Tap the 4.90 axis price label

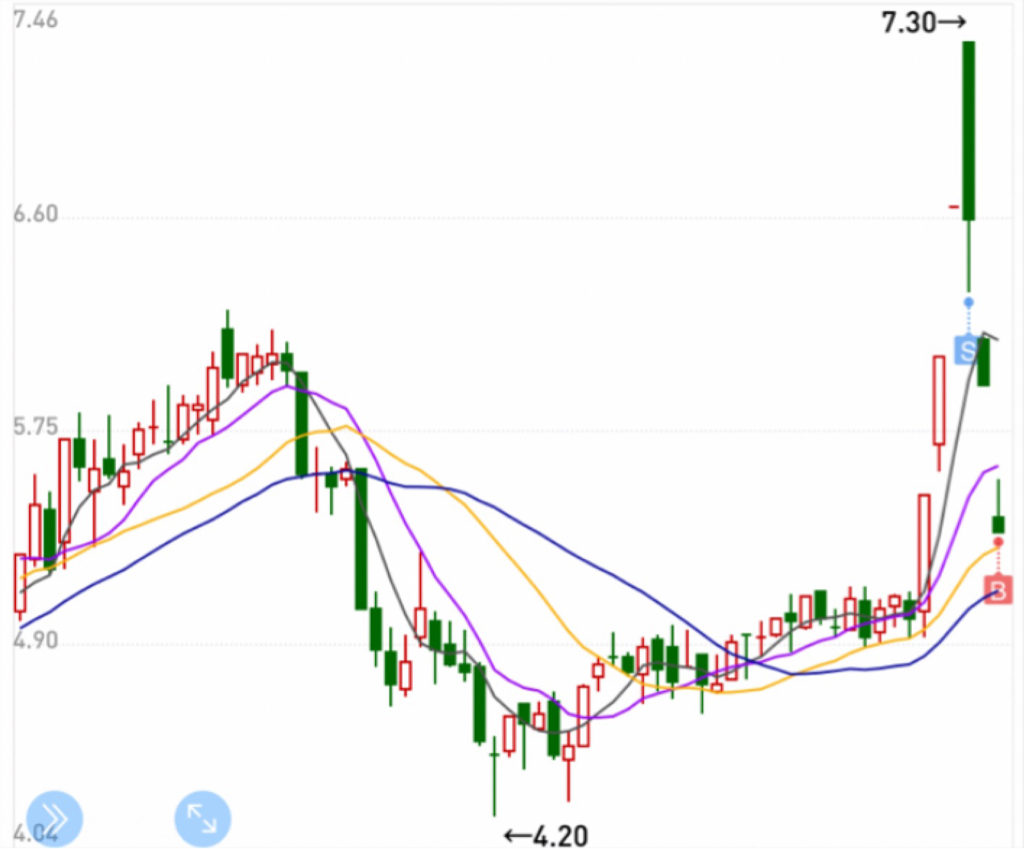point(35,640)
